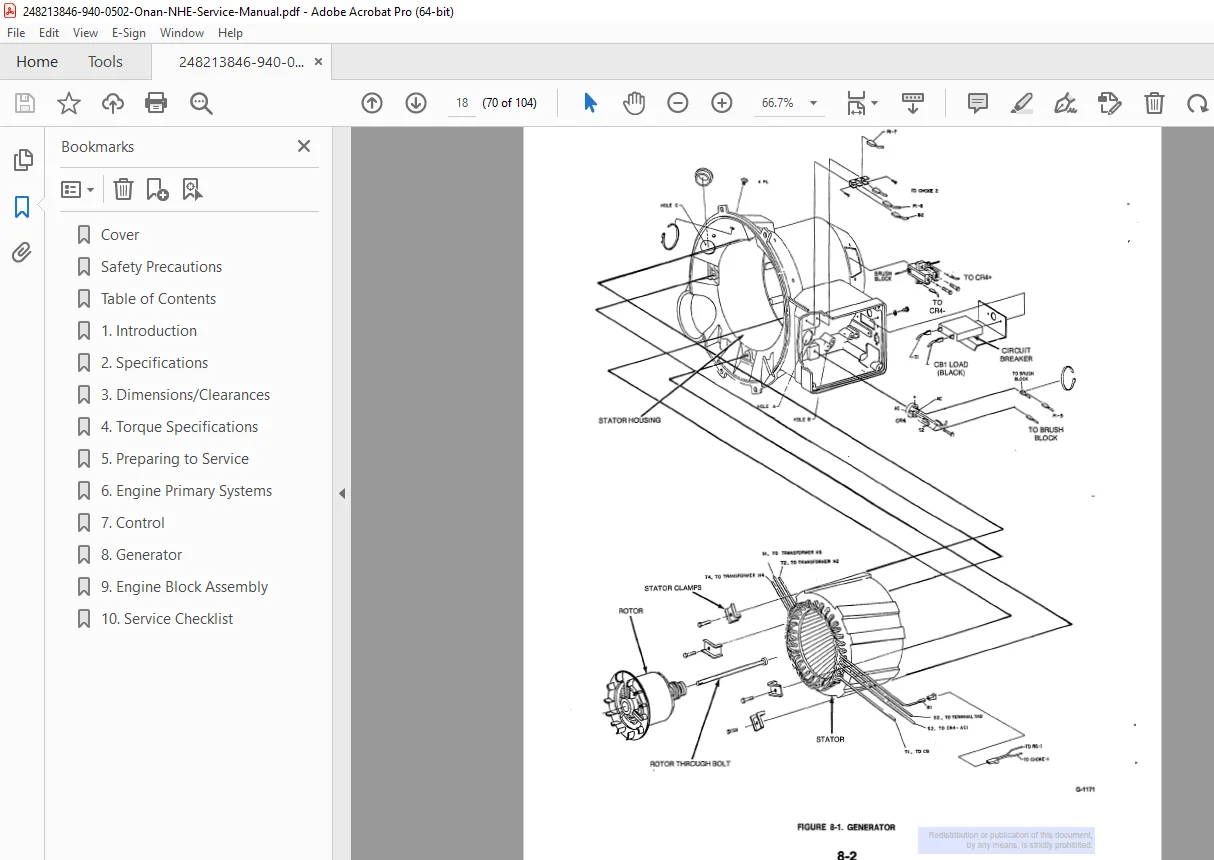1214x860 pixels.
Task: Select the highlight text pen tool
Action: click(1022, 103)
